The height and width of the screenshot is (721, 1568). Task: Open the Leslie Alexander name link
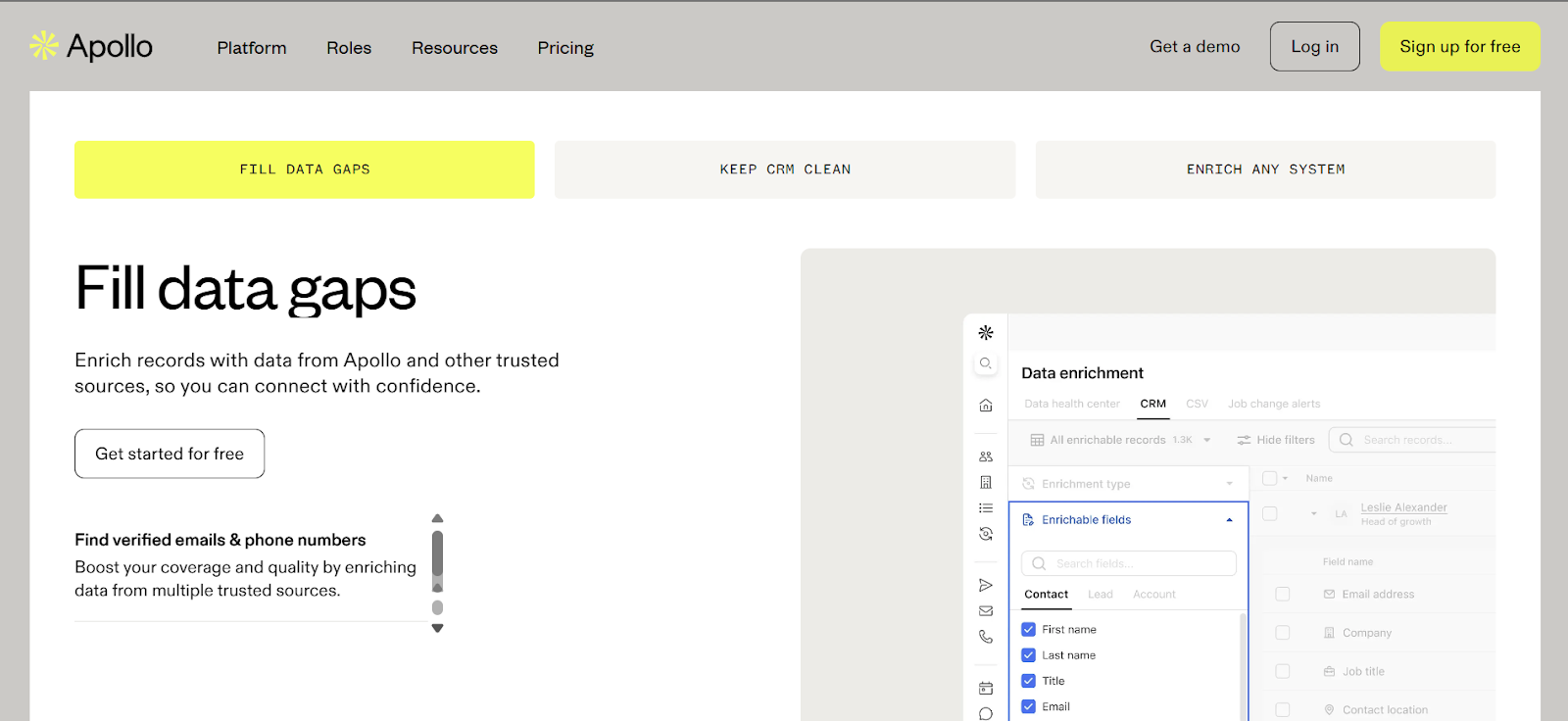tap(1403, 507)
